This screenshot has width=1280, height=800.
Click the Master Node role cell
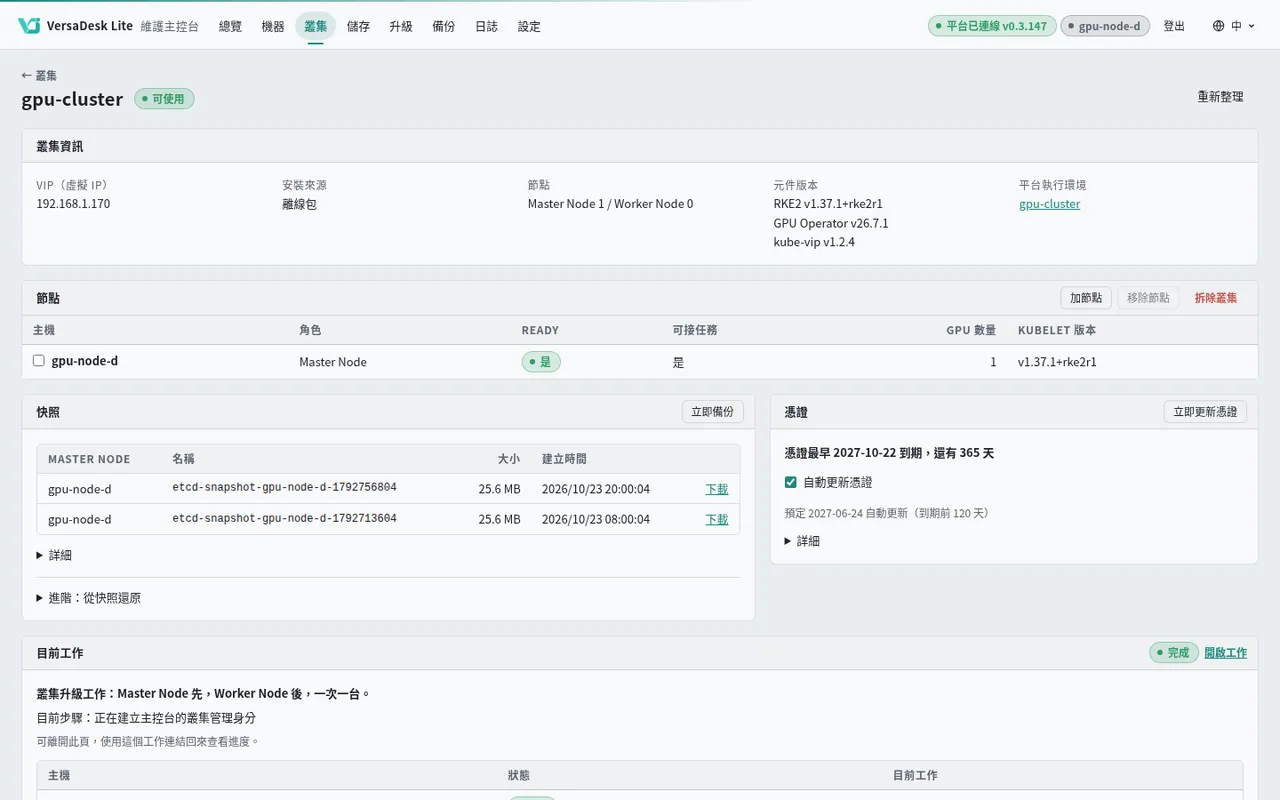pos(333,362)
